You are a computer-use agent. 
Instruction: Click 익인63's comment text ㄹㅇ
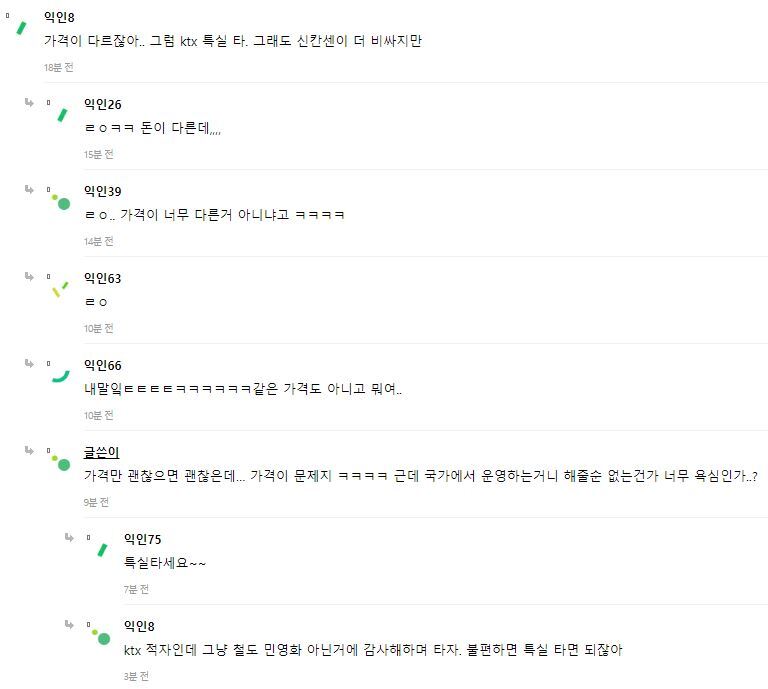point(95,301)
